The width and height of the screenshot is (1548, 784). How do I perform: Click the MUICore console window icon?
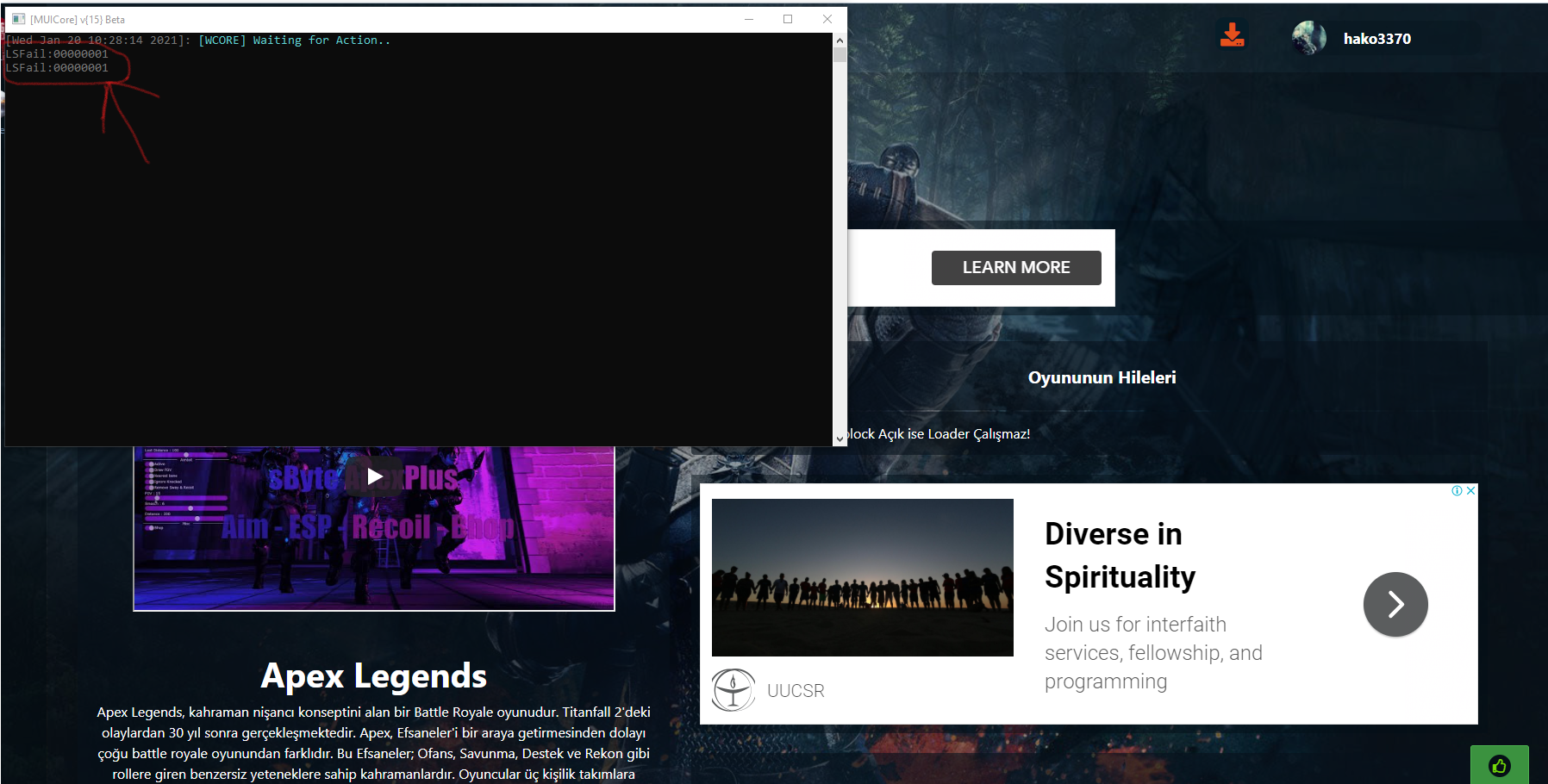(x=19, y=19)
